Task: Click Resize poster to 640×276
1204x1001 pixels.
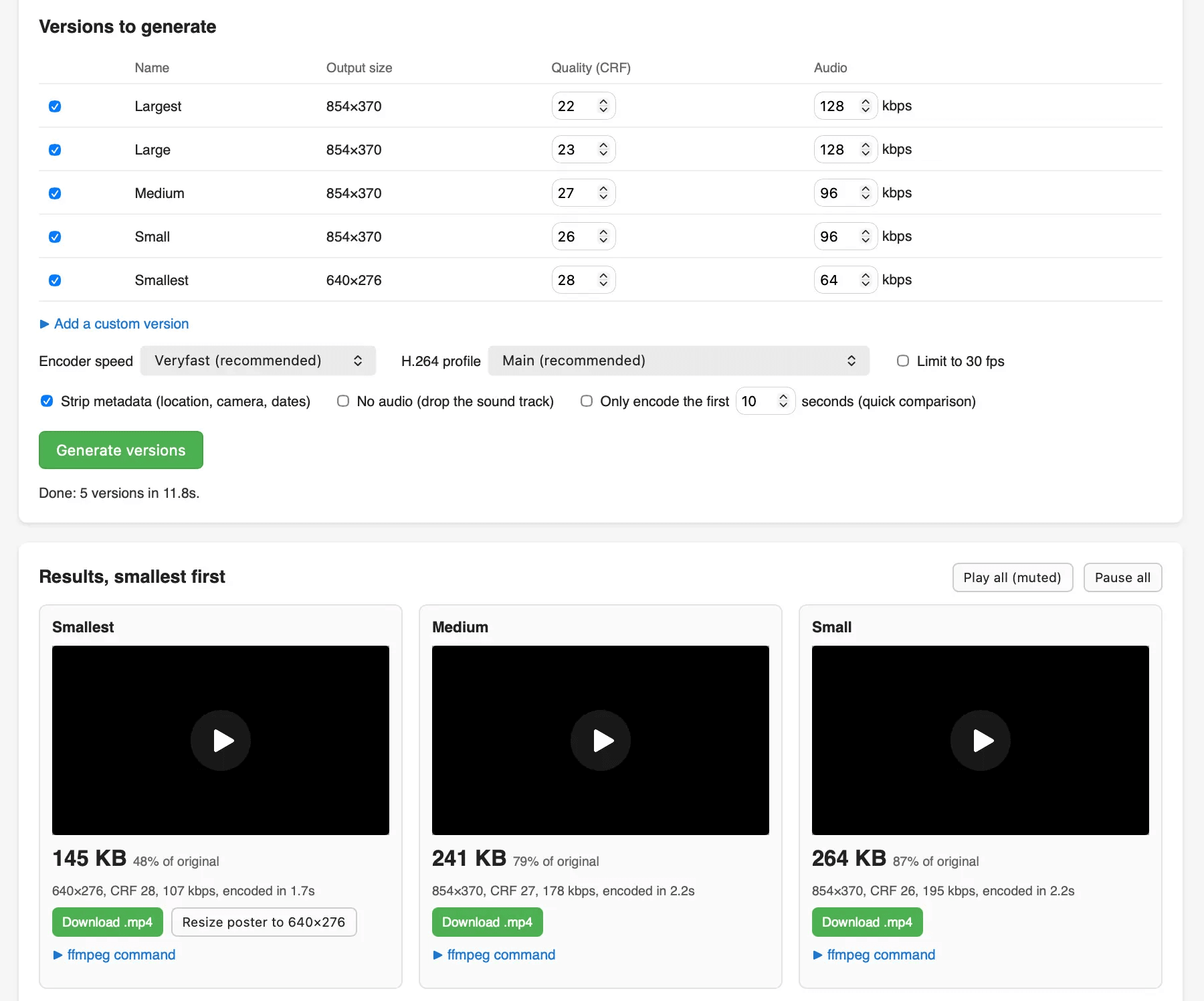Action: coord(264,922)
